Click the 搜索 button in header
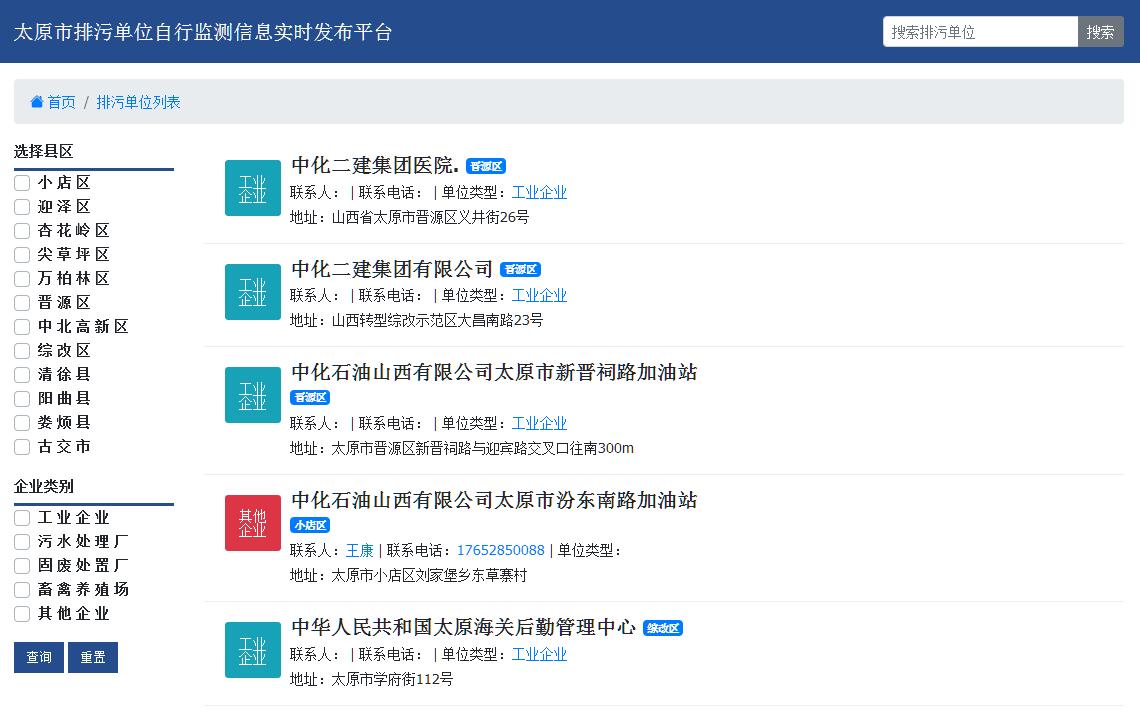Viewport: 1140px width, 718px height. pyautogui.click(x=1100, y=32)
